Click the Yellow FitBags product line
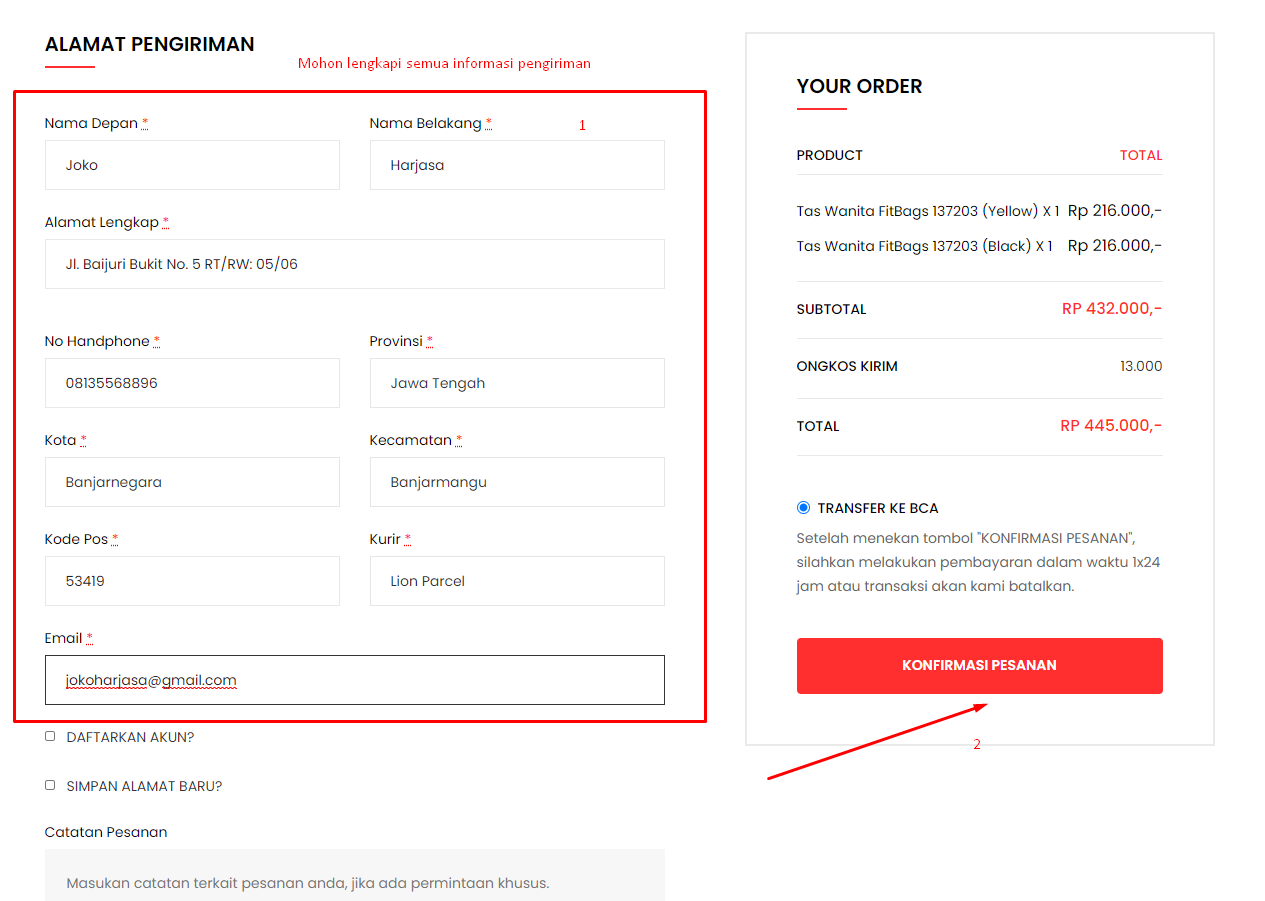The image size is (1265, 901). pos(927,211)
